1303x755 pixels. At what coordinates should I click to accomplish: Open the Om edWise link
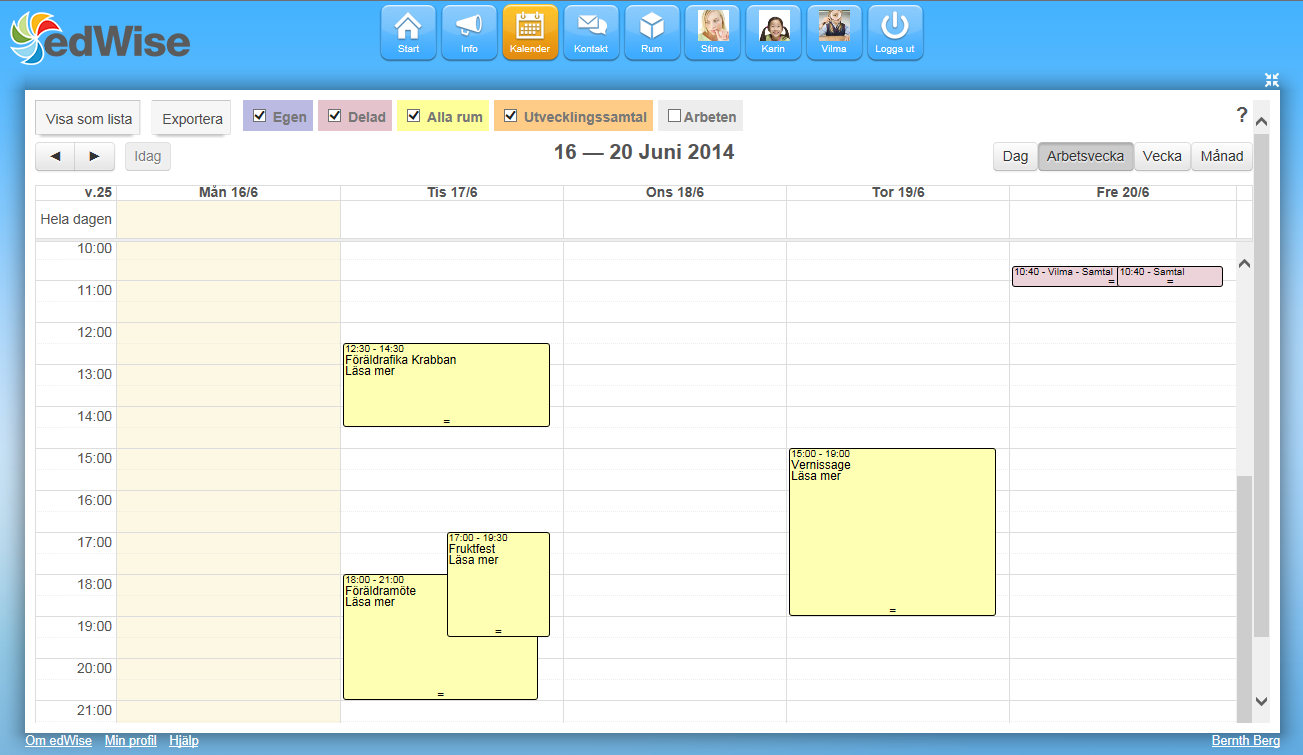point(58,741)
